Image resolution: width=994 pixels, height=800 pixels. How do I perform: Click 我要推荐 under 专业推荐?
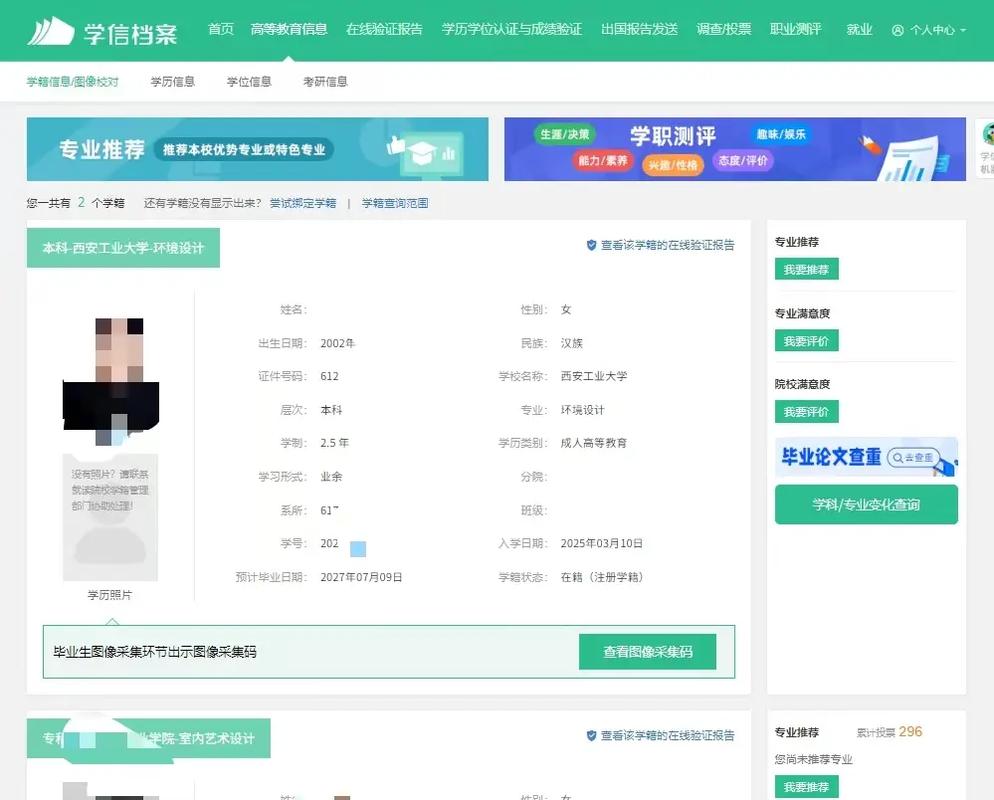(x=809, y=269)
